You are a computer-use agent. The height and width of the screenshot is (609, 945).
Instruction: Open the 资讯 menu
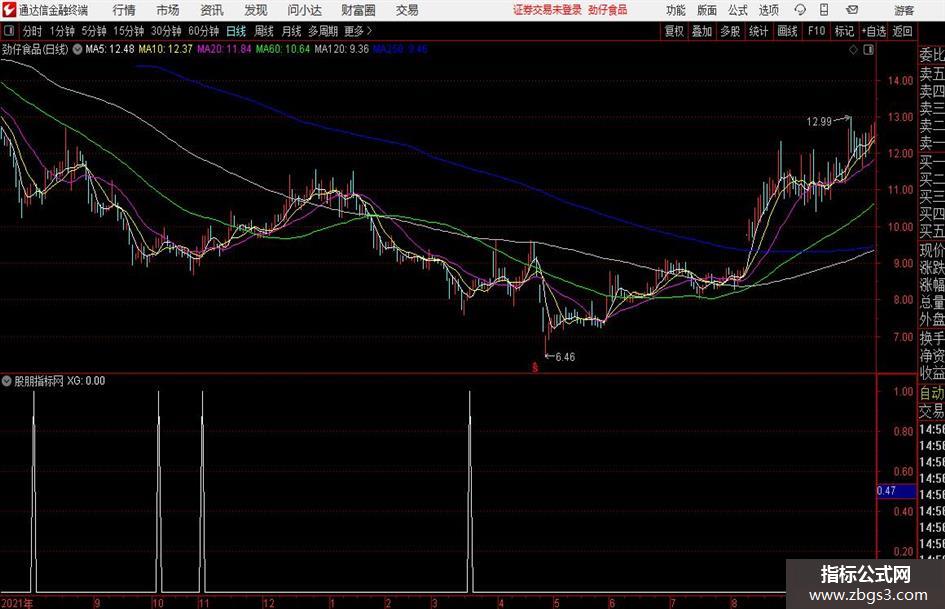click(212, 10)
